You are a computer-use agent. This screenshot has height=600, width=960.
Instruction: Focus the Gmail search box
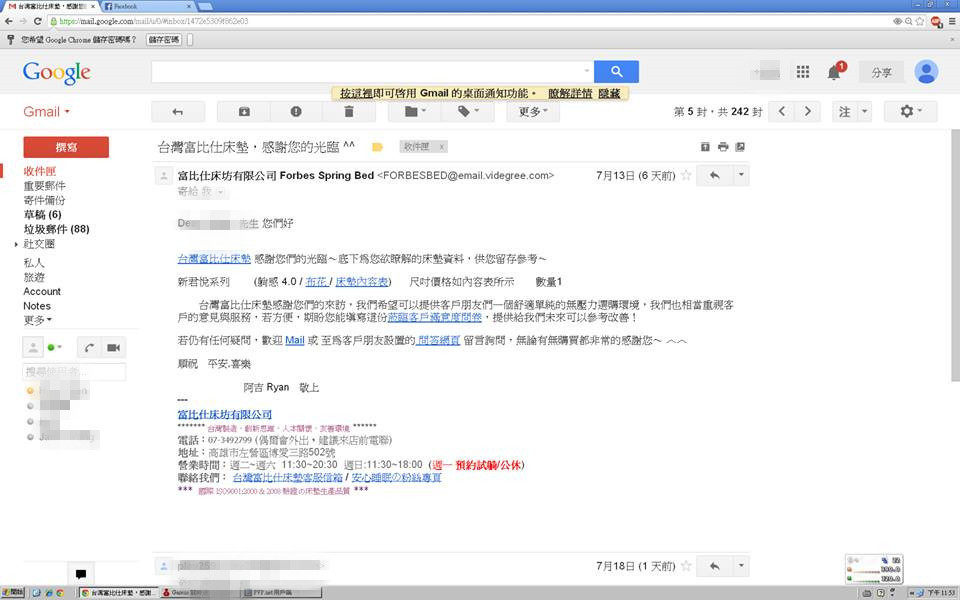[365, 72]
